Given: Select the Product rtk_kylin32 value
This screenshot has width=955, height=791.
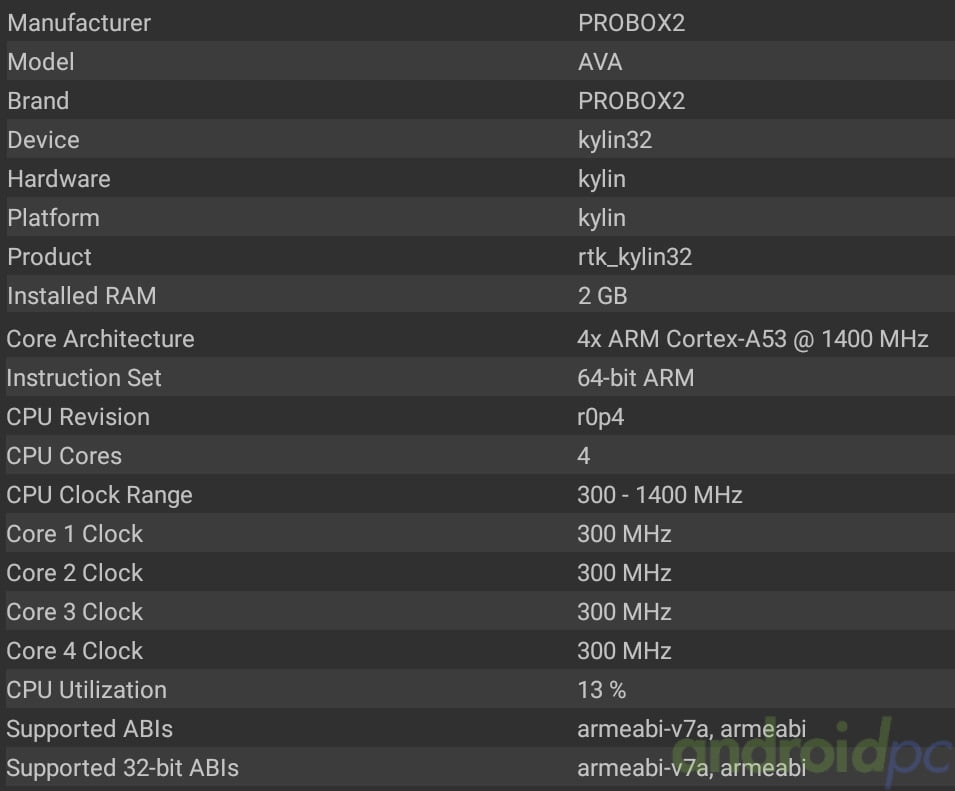Looking at the screenshot, I should coord(635,257).
